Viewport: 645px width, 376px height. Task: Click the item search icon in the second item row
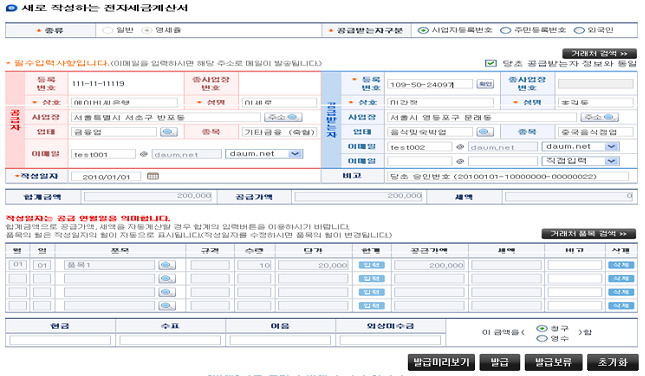point(167,279)
